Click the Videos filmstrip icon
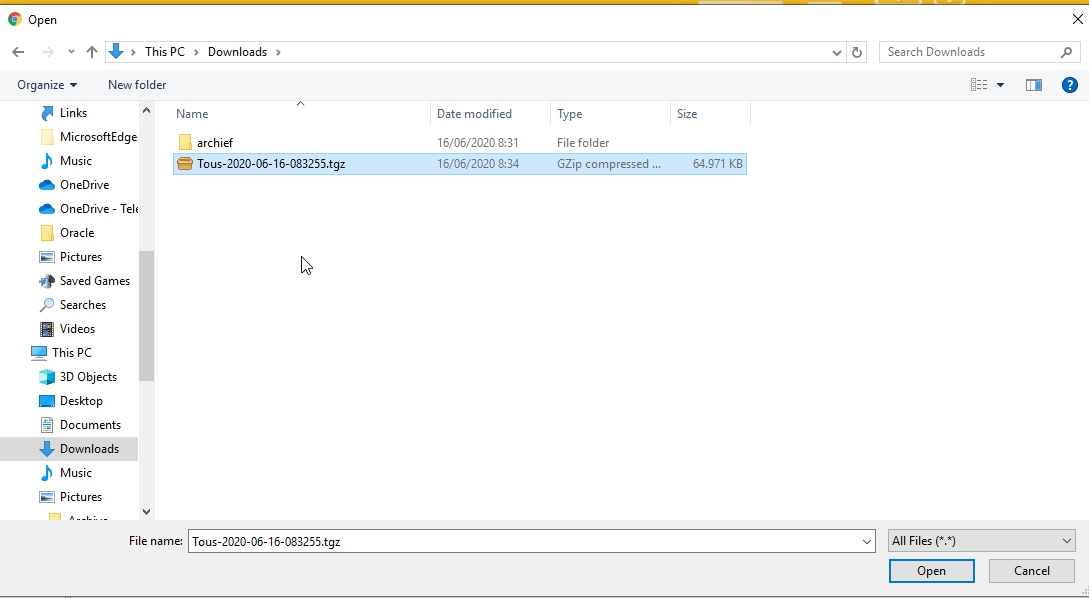This screenshot has width=1089, height=598. click(47, 329)
